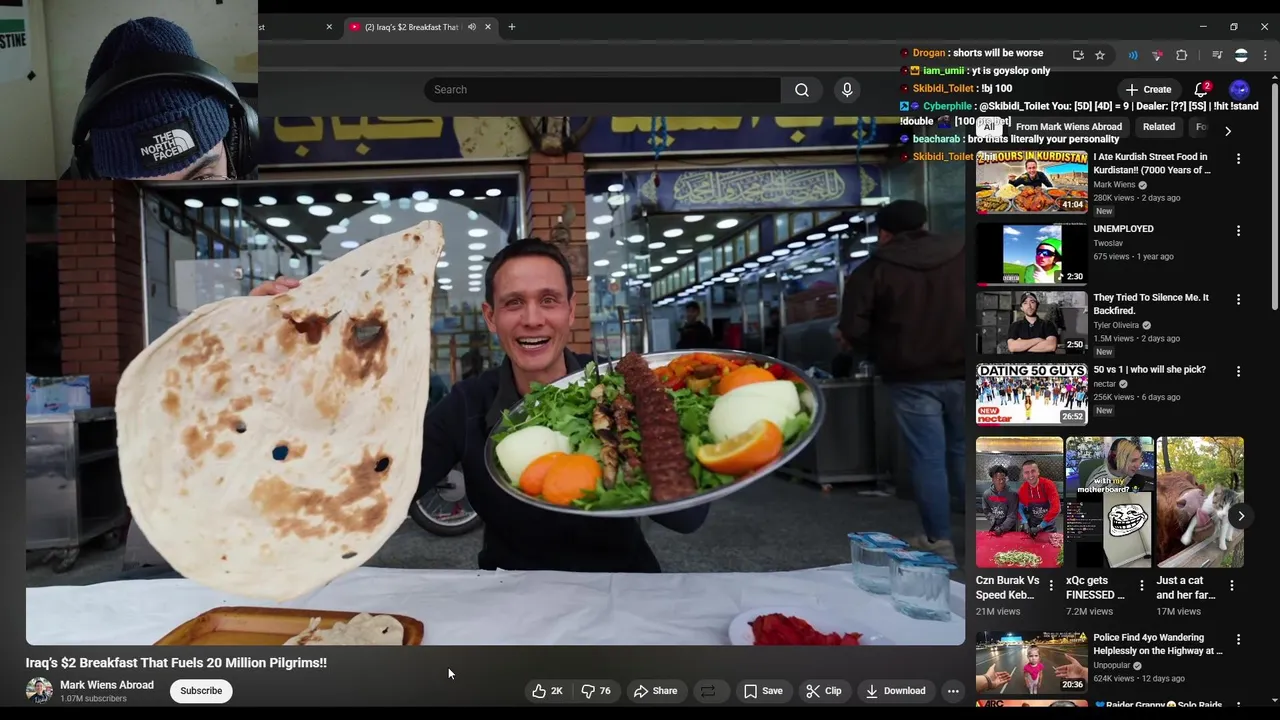Click the loop/repeat icon button
Image resolution: width=1280 pixels, height=720 pixels.
click(x=708, y=691)
